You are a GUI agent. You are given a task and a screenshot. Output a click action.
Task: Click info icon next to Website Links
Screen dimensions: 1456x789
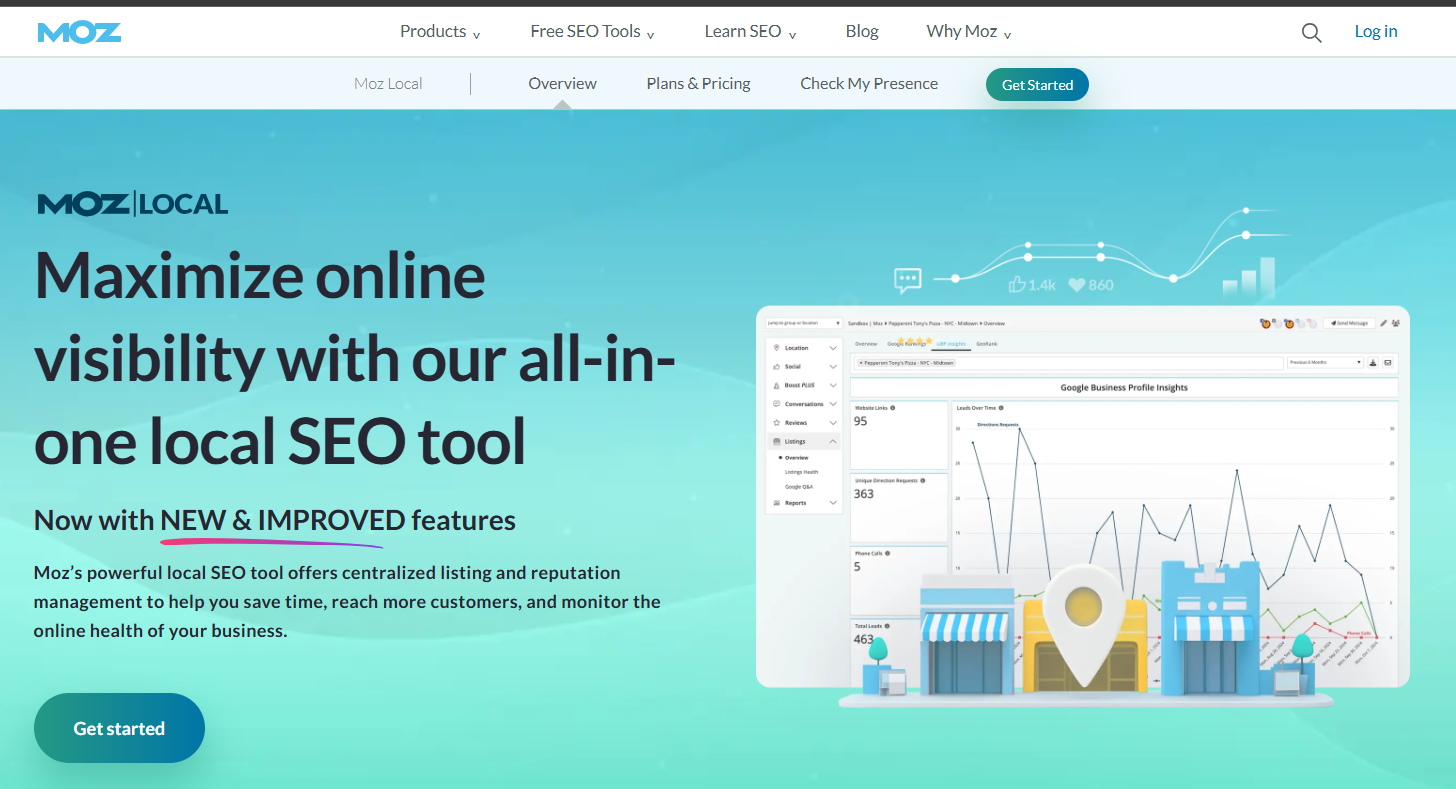[x=893, y=408]
